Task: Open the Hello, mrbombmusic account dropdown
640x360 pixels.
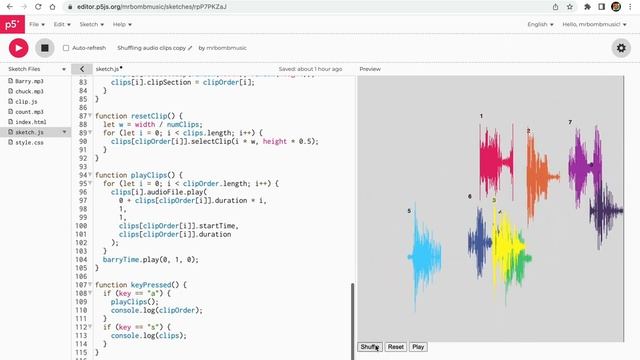Action: coord(594,24)
